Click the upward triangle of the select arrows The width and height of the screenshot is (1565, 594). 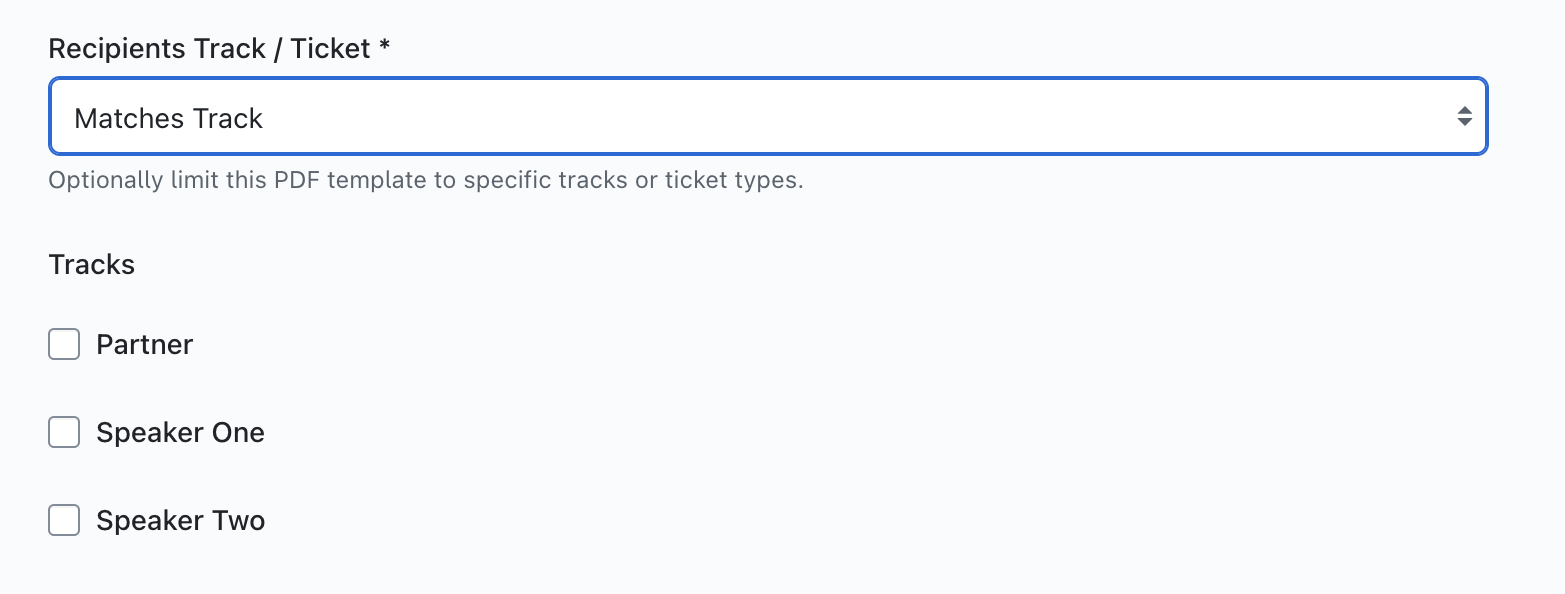click(1464, 110)
